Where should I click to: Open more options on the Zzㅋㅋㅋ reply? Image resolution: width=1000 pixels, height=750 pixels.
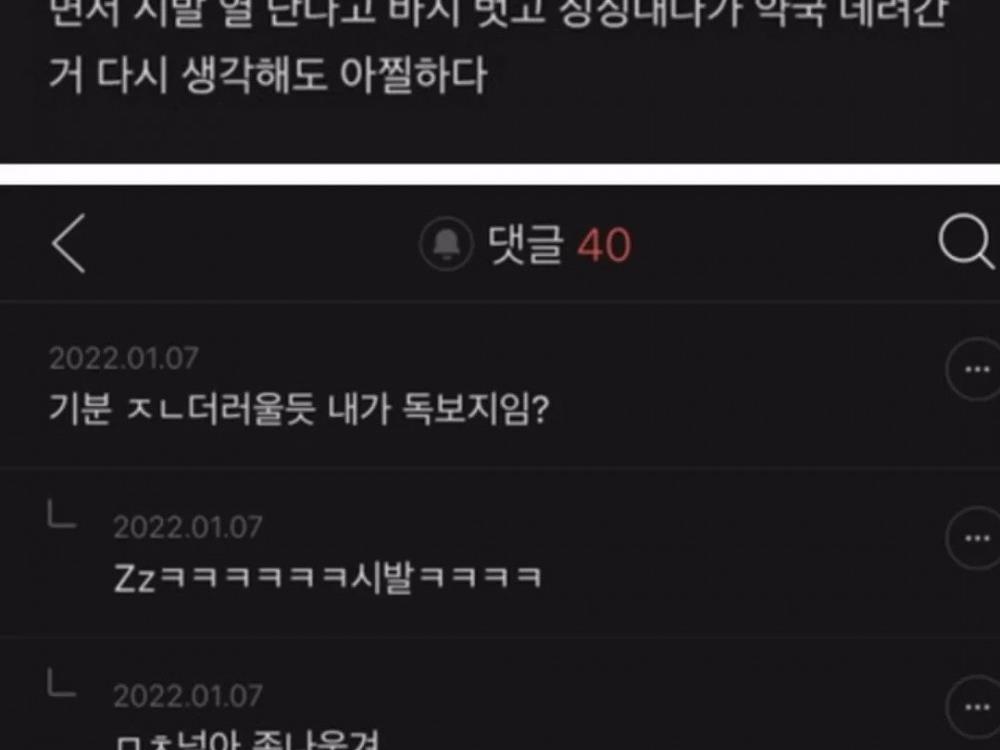[x=974, y=538]
